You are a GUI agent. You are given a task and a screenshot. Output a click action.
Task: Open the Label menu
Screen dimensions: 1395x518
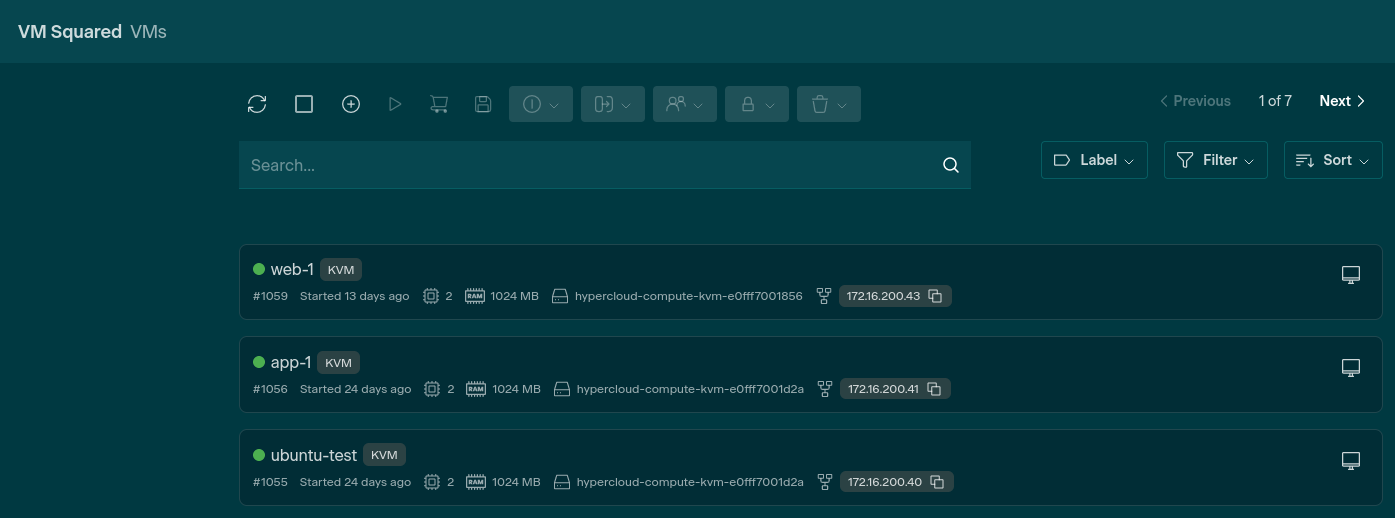pyautogui.click(x=1094, y=160)
